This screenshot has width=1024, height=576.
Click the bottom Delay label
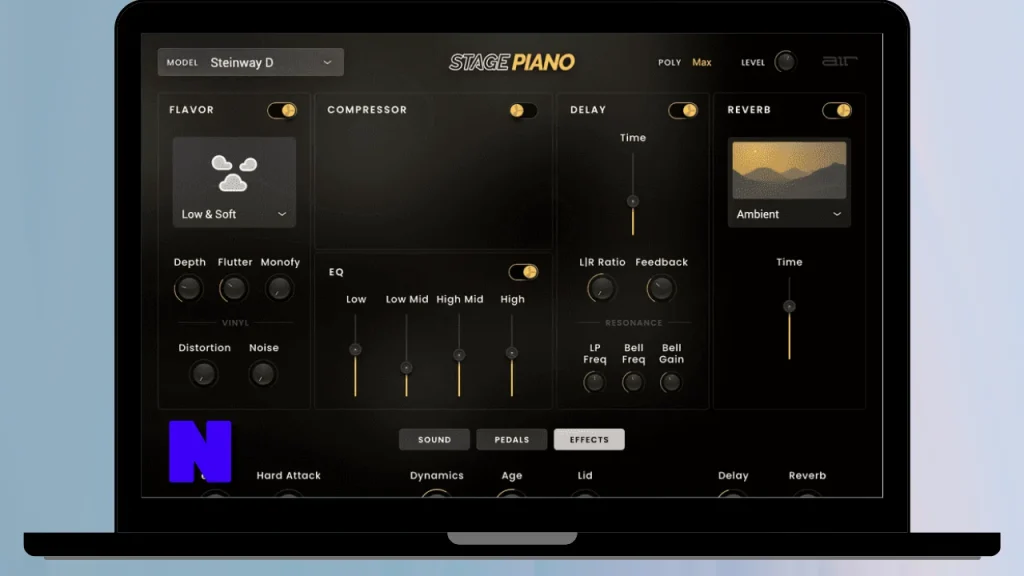(x=733, y=475)
